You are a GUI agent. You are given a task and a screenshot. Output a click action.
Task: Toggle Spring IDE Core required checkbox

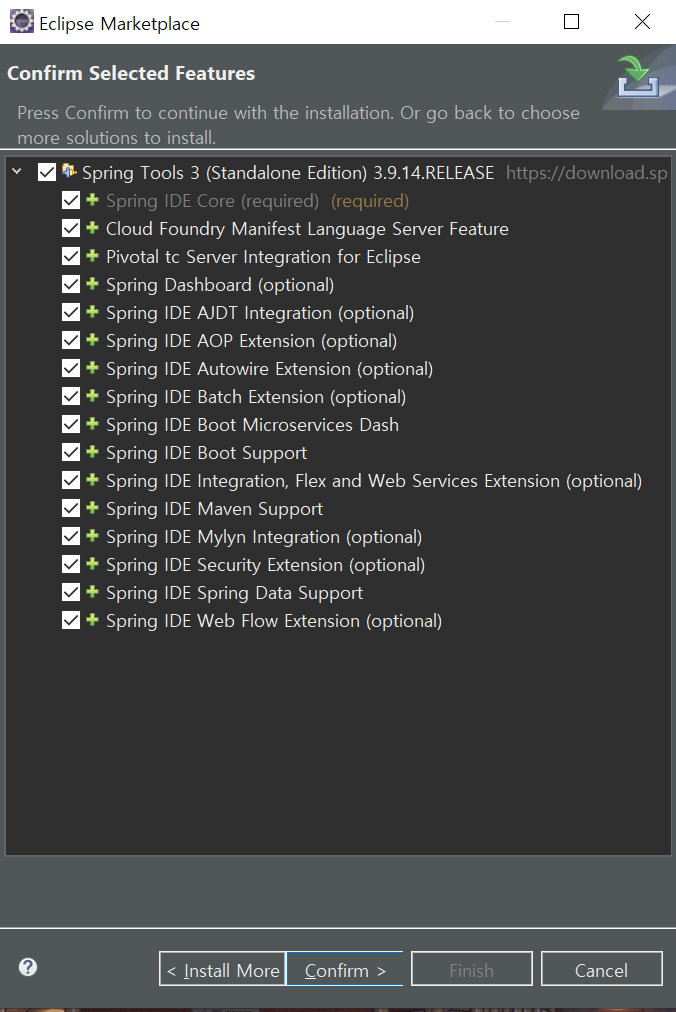71,200
